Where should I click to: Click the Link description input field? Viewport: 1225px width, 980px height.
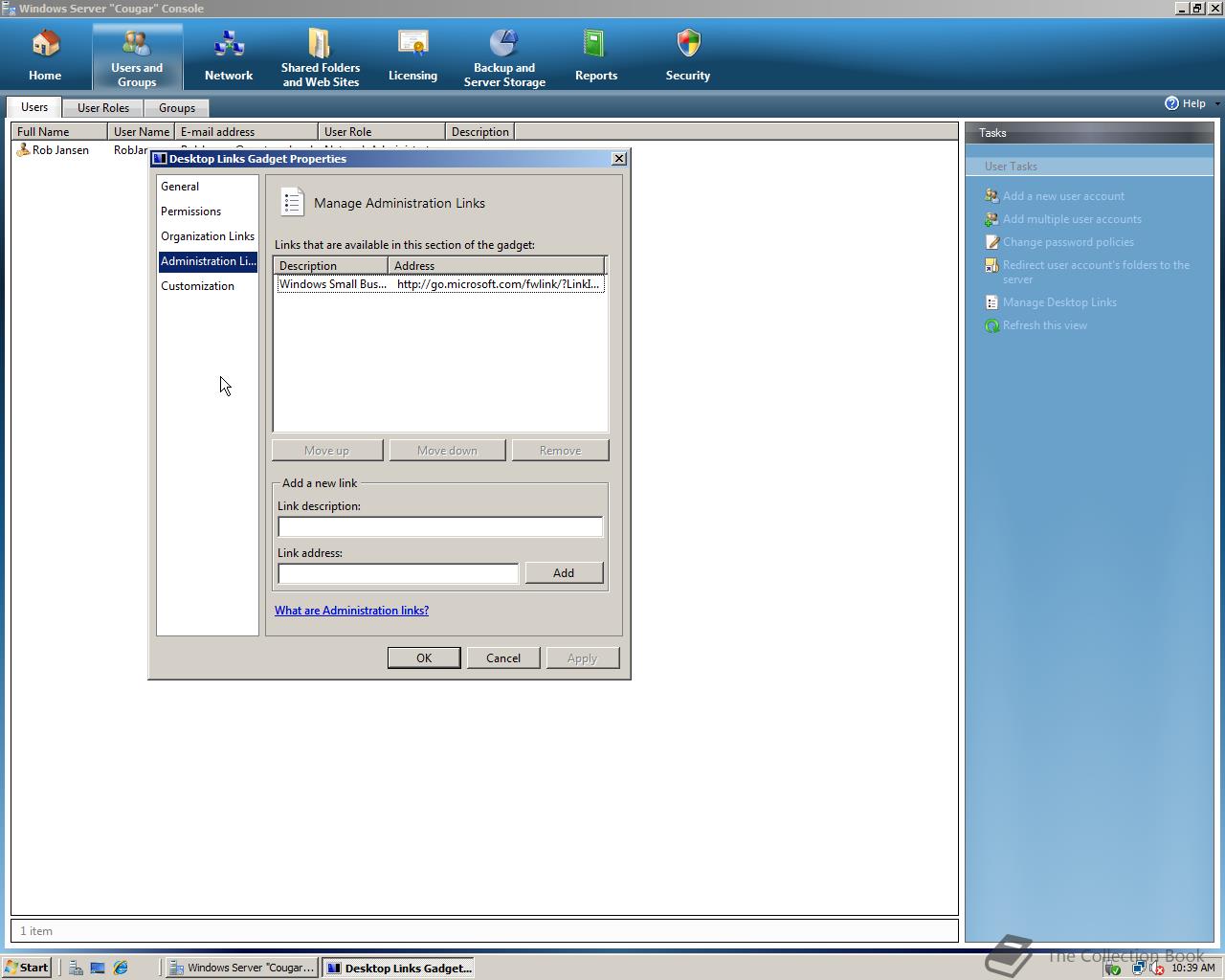440,526
